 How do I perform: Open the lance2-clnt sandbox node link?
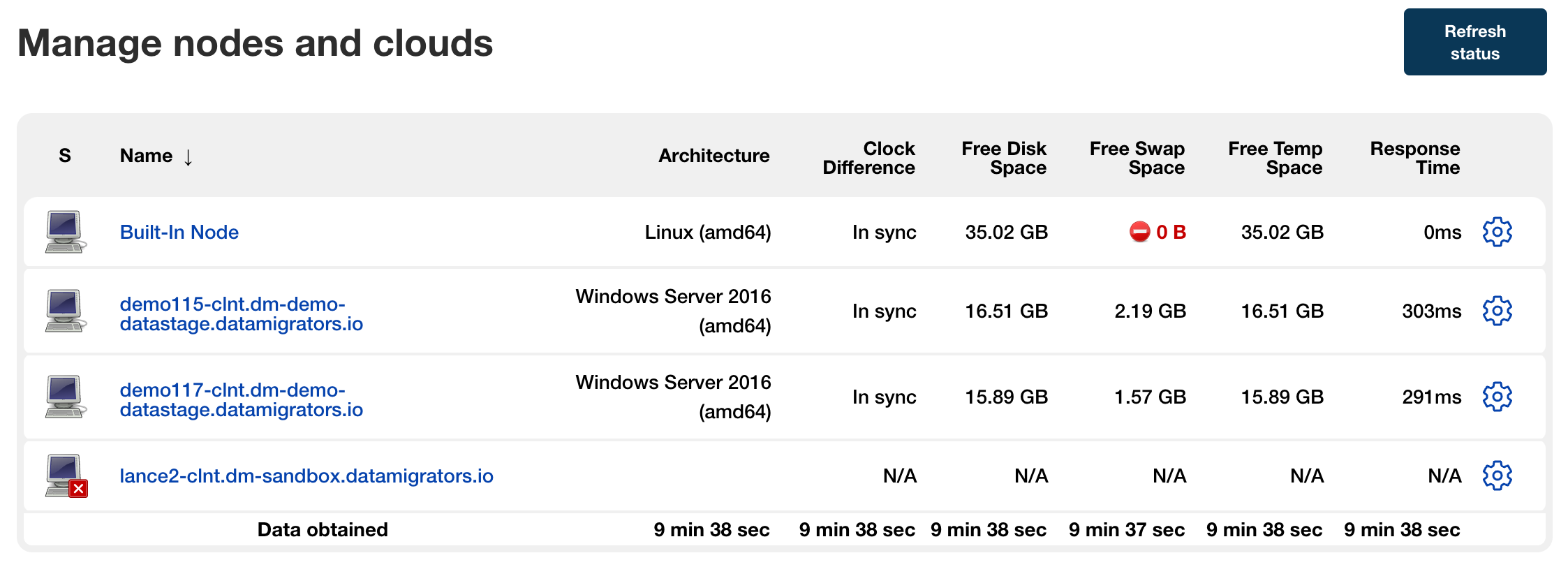click(306, 476)
